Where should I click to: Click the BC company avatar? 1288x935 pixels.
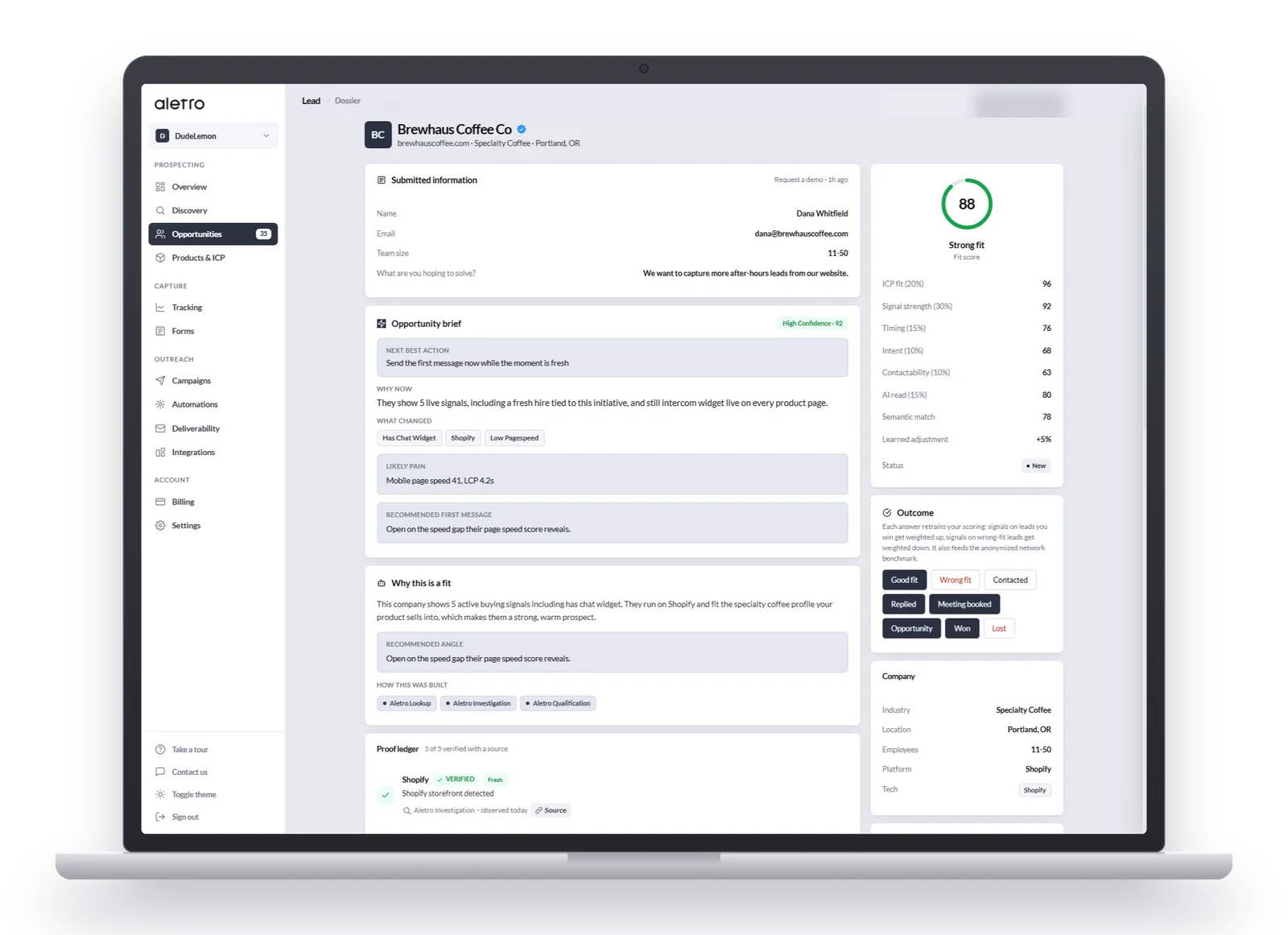pyautogui.click(x=378, y=135)
